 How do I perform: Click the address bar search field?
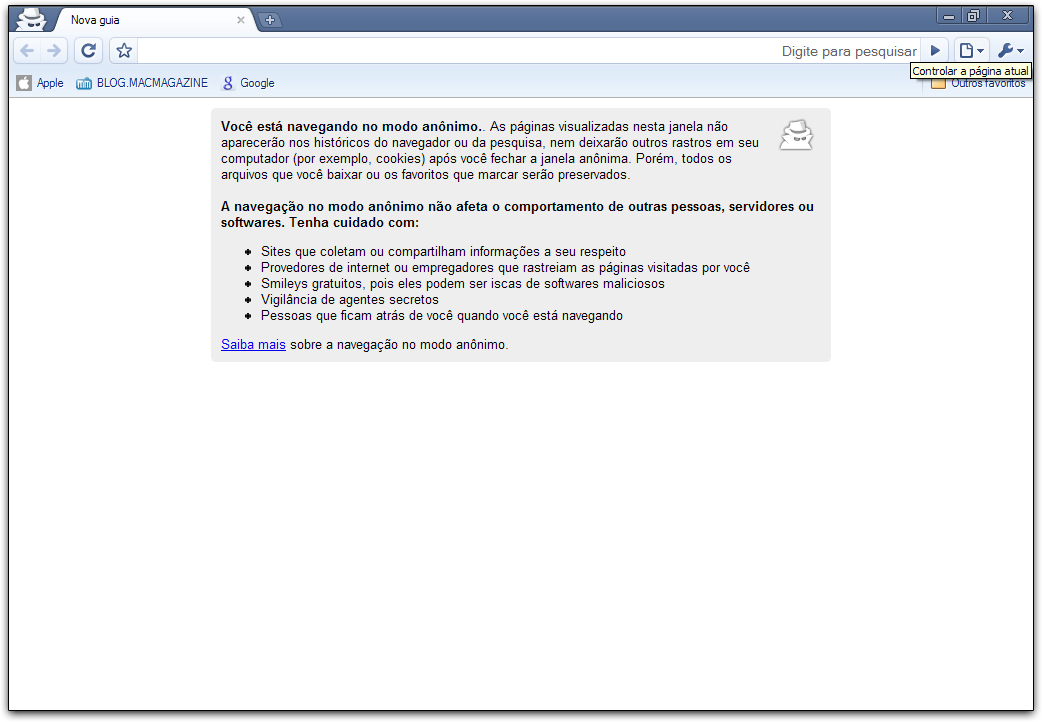[528, 51]
